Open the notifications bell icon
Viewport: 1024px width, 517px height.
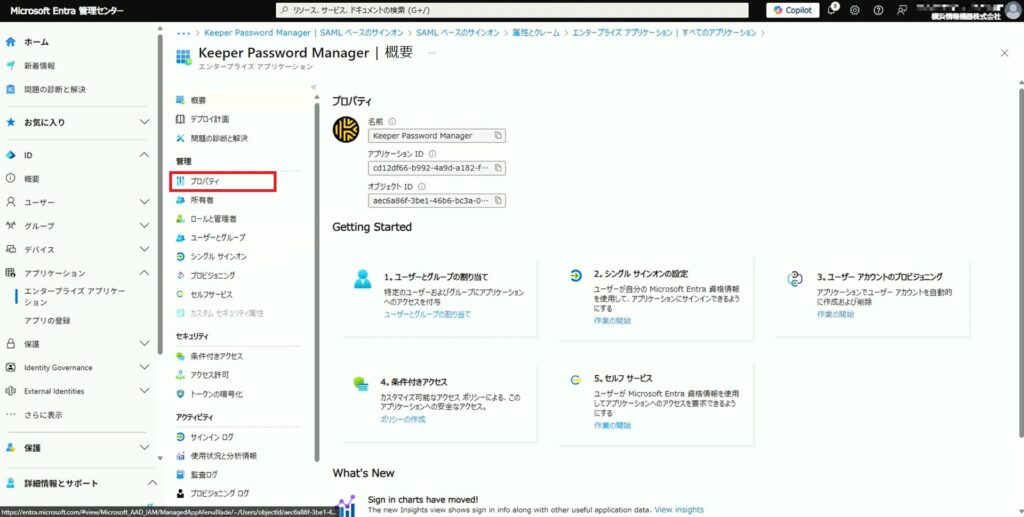click(x=833, y=10)
